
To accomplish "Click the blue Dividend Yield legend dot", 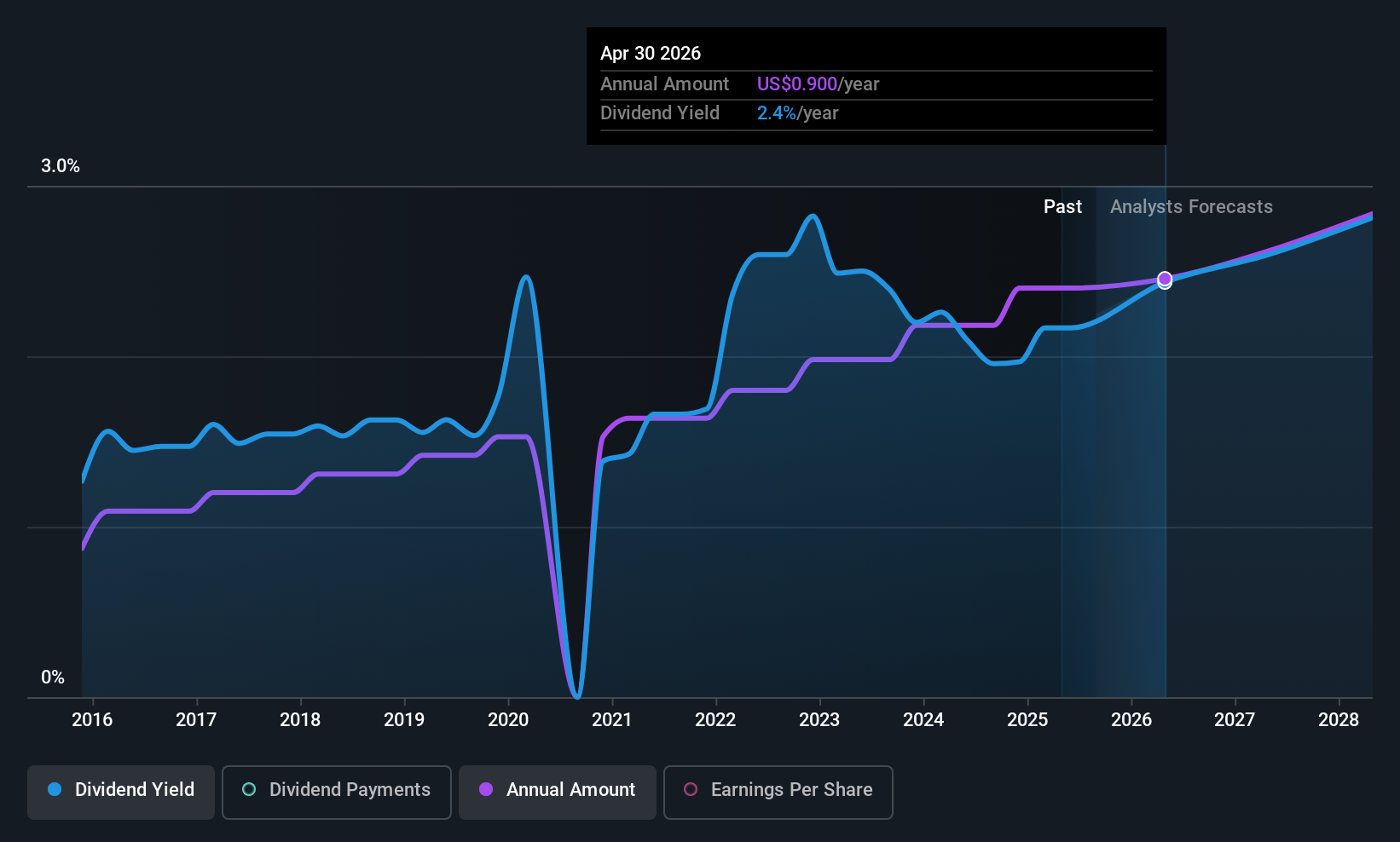I will pyautogui.click(x=55, y=789).
